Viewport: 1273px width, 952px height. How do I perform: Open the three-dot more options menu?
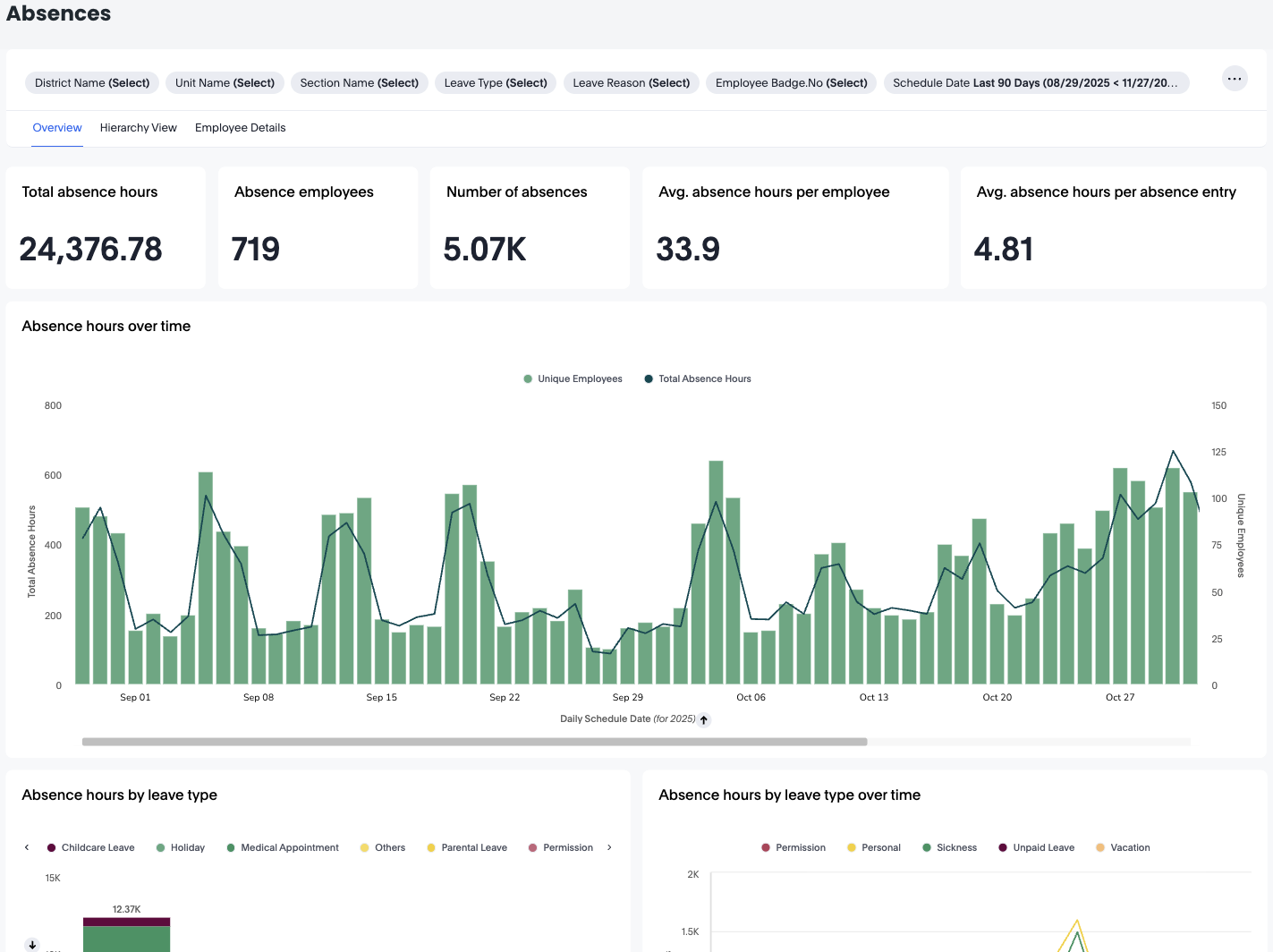1235,79
